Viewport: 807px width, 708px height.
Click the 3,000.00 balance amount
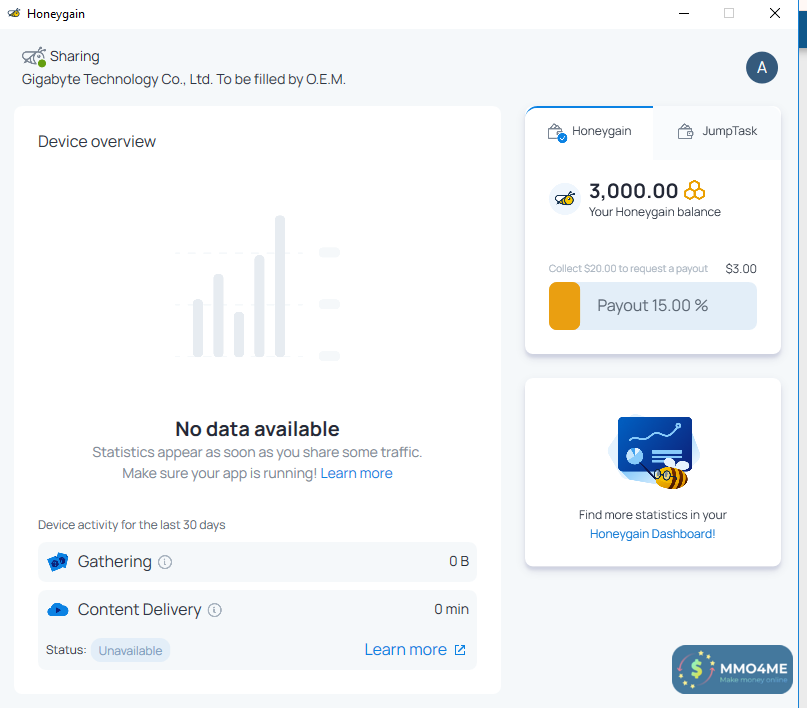(633, 191)
